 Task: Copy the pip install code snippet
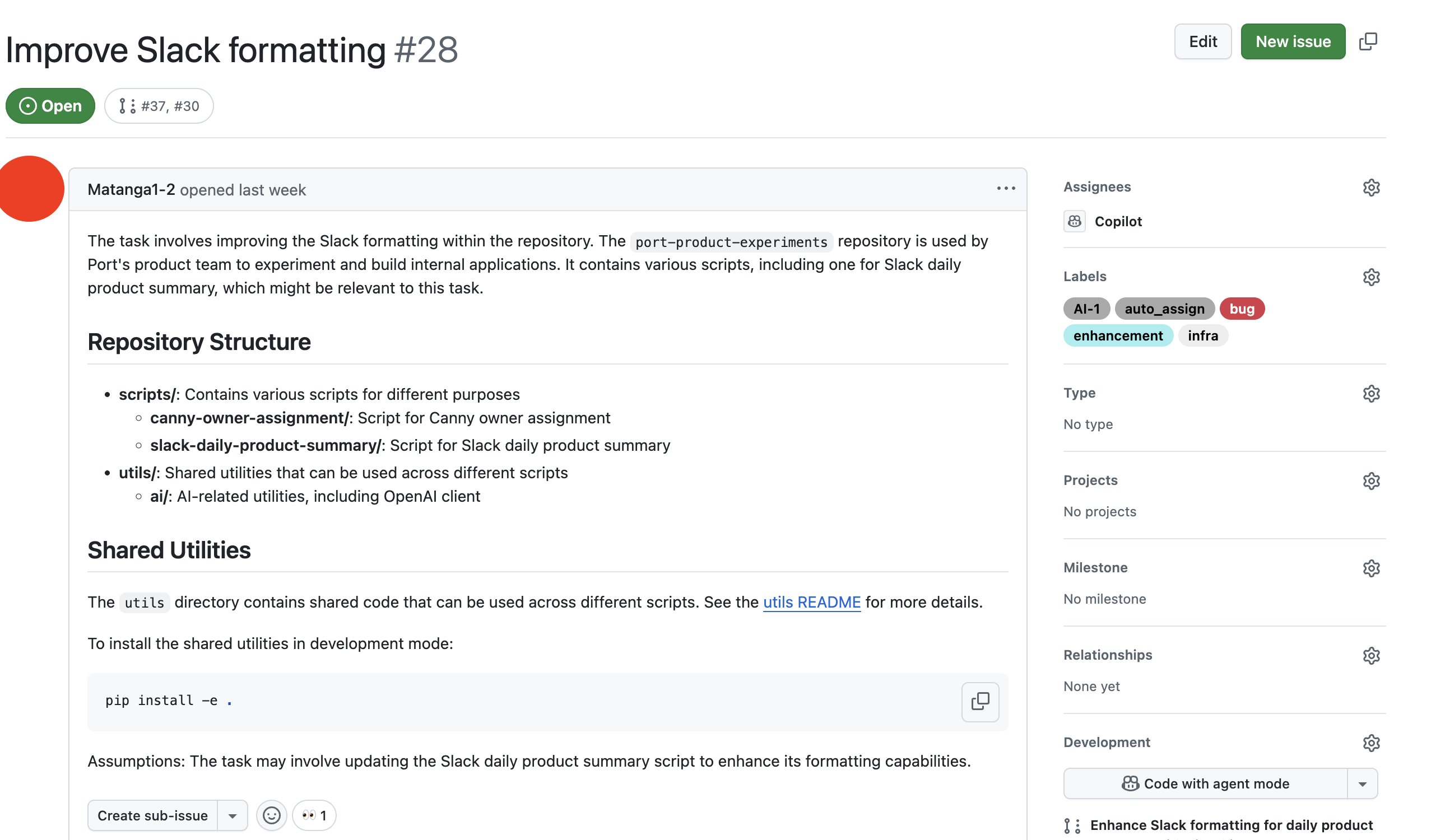click(x=980, y=702)
